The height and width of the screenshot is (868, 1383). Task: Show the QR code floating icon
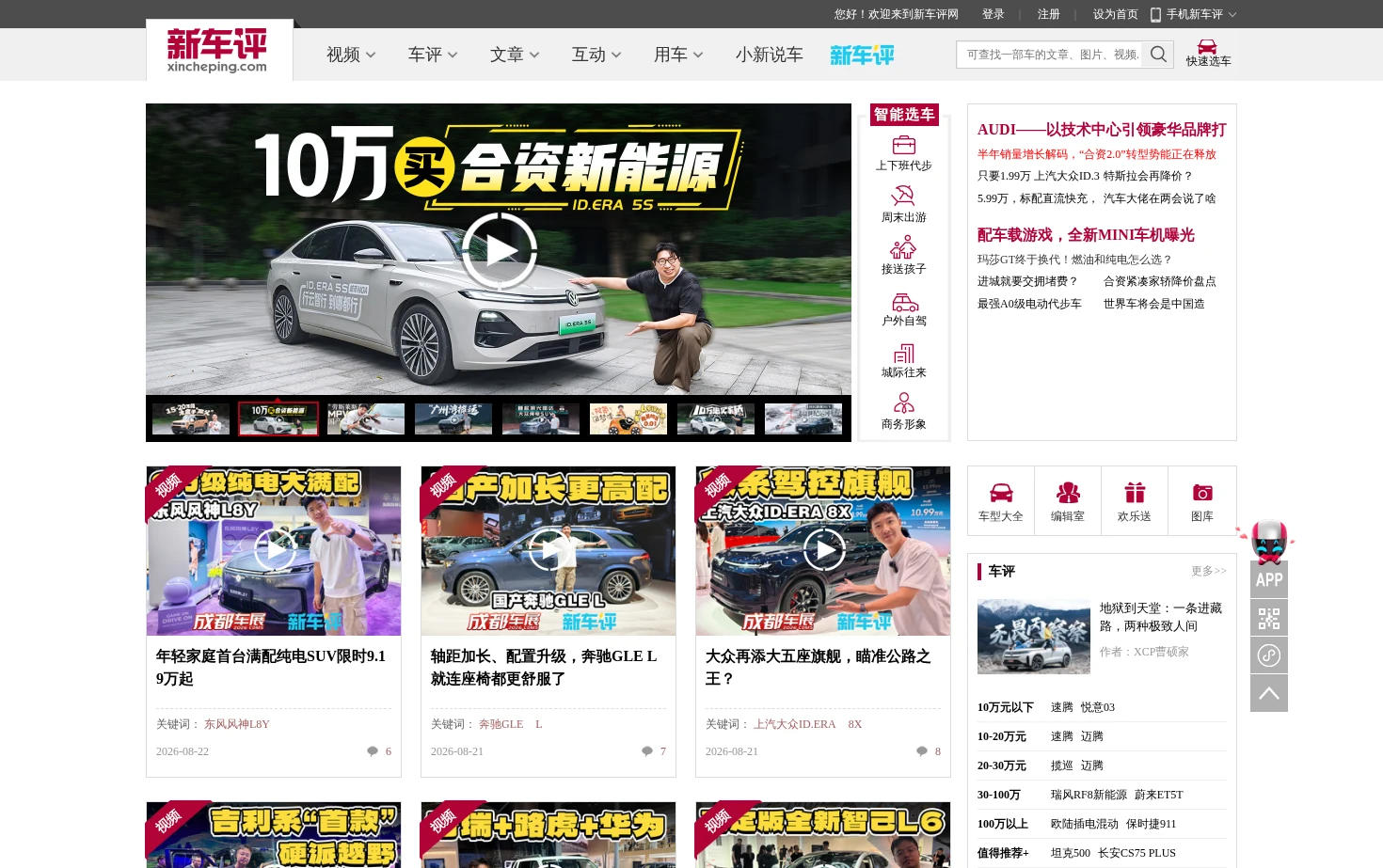point(1269,618)
